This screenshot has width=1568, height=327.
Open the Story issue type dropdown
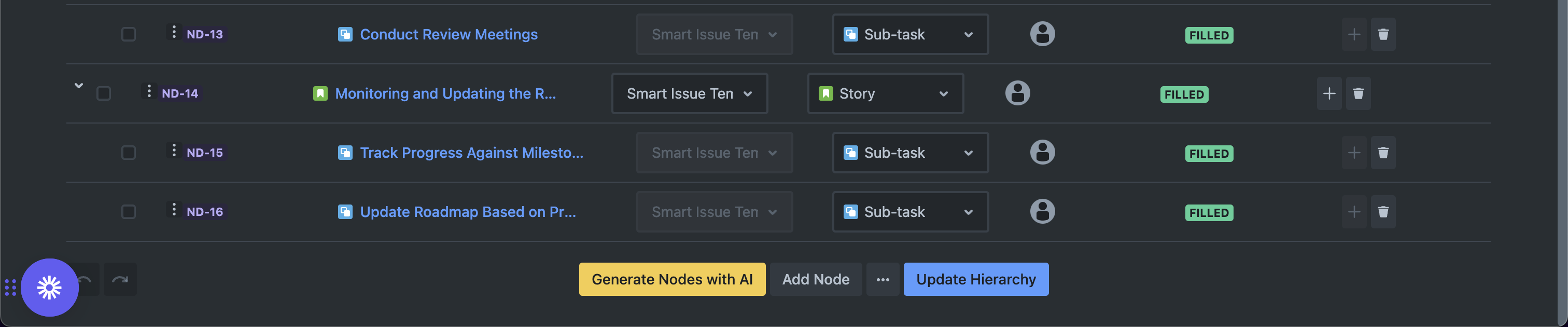885,93
